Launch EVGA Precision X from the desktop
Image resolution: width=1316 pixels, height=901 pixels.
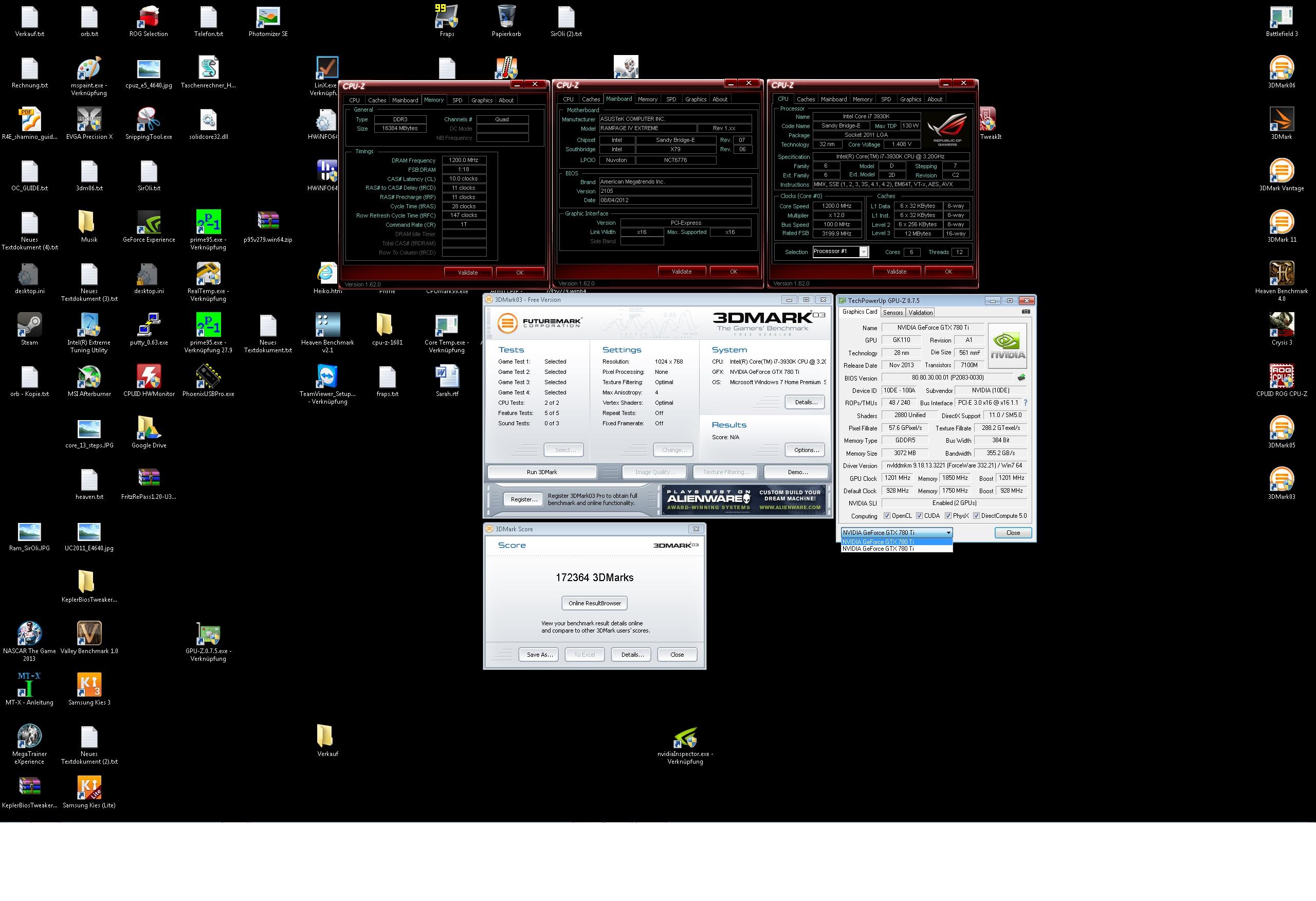[x=89, y=123]
